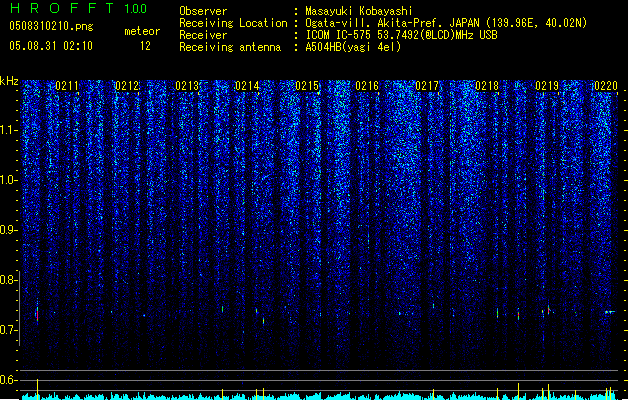This screenshot has height=400, width=629.
Task: Click the Receiving antenna label
Action: click(x=230, y=47)
